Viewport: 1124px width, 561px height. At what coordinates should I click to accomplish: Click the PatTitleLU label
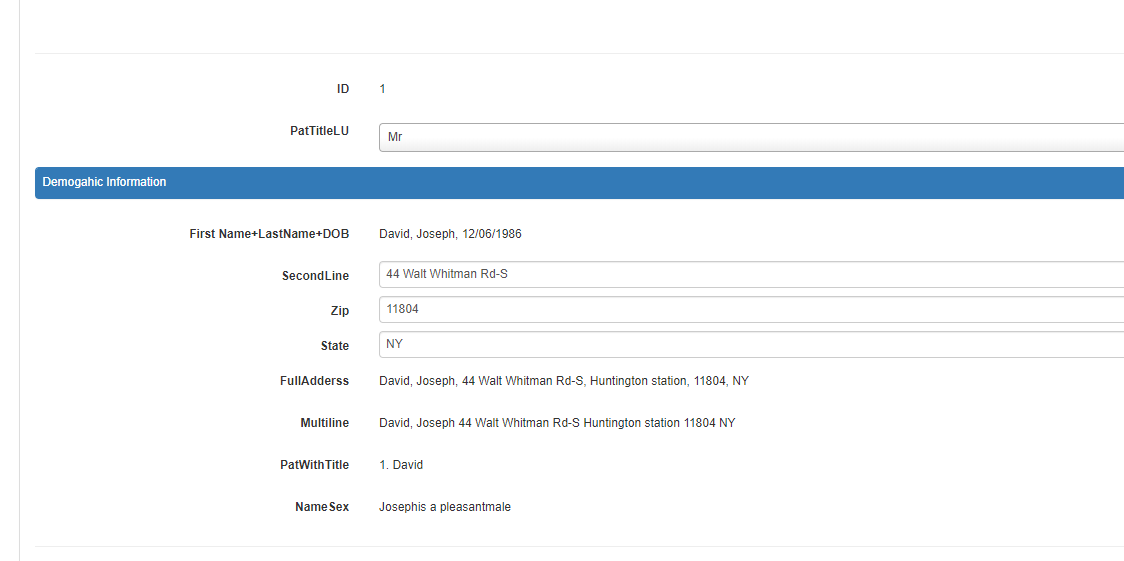click(320, 131)
